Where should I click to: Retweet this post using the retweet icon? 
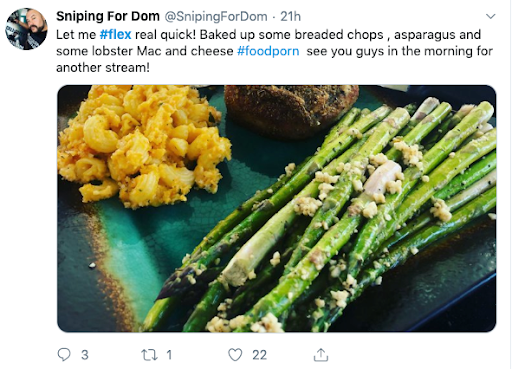[x=149, y=355]
